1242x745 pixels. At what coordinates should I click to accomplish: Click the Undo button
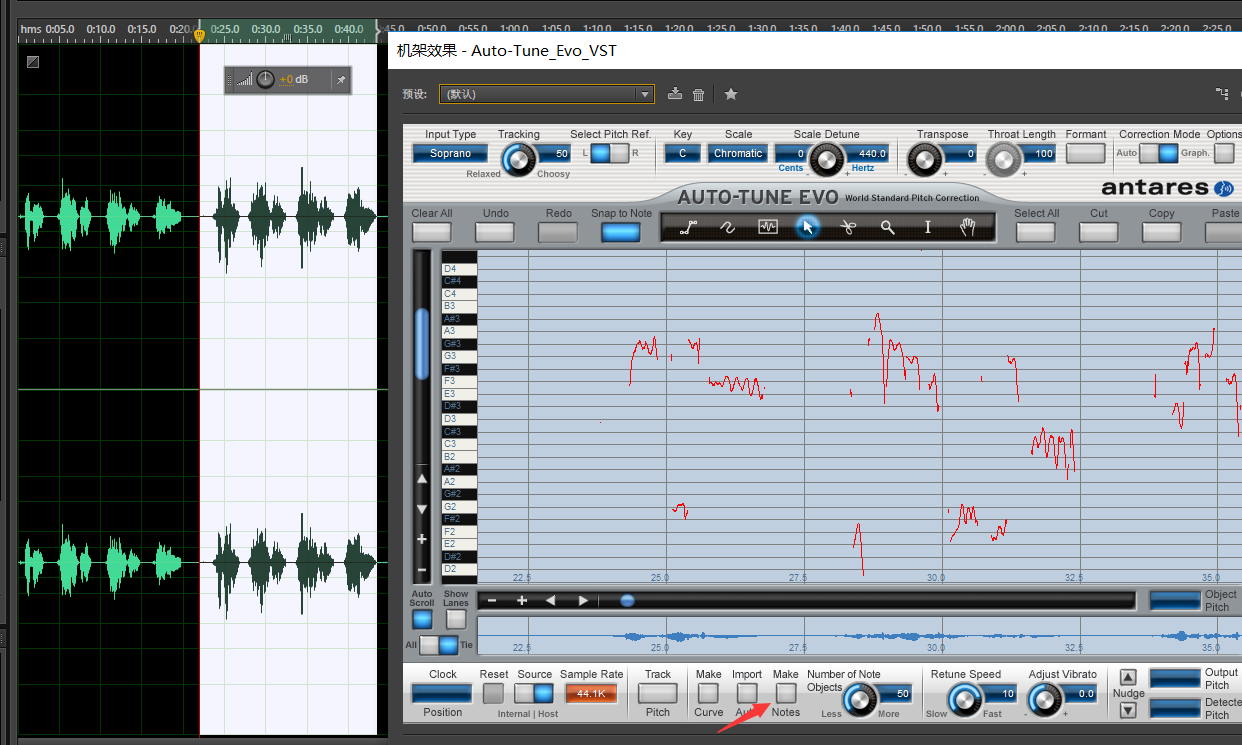coord(495,232)
